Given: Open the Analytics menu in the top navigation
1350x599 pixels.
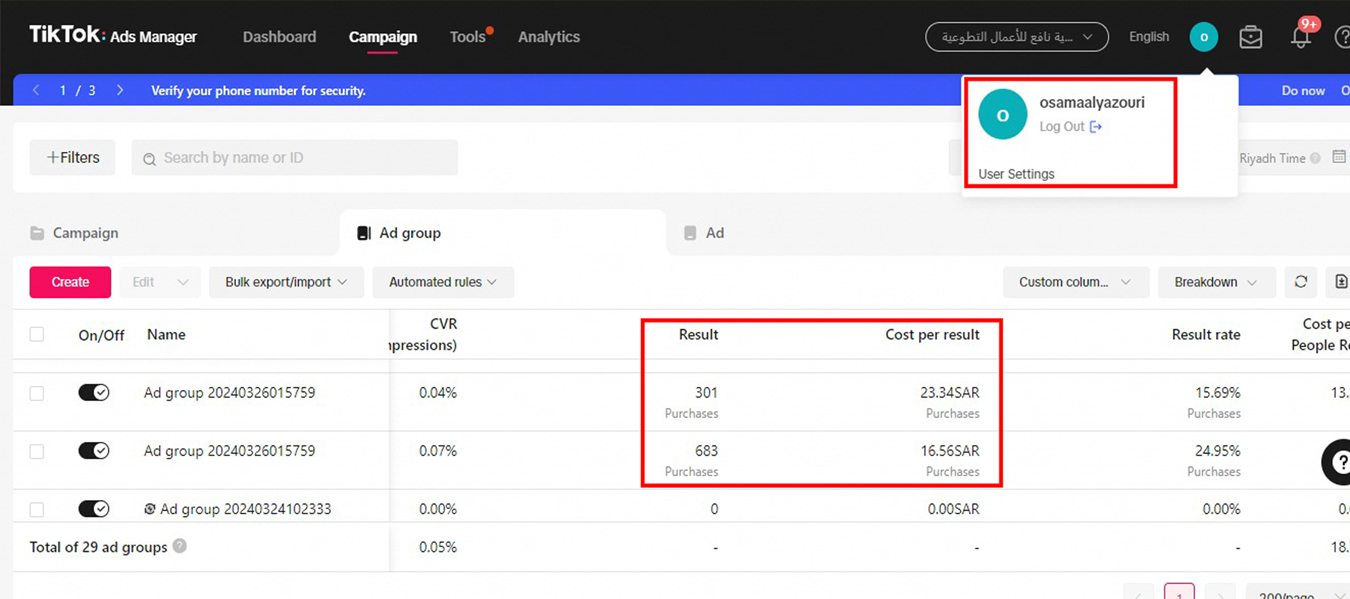Looking at the screenshot, I should coord(548,37).
